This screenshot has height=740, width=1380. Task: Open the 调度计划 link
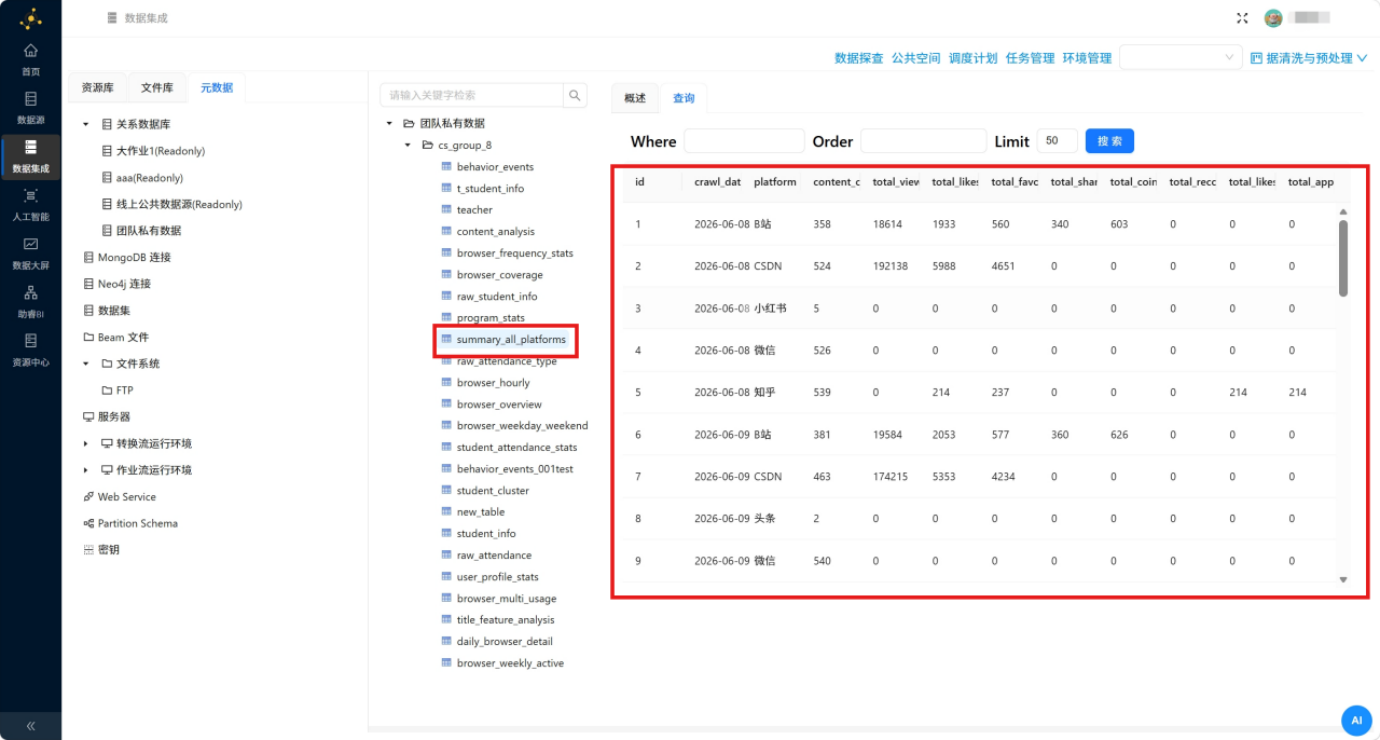click(x=973, y=58)
